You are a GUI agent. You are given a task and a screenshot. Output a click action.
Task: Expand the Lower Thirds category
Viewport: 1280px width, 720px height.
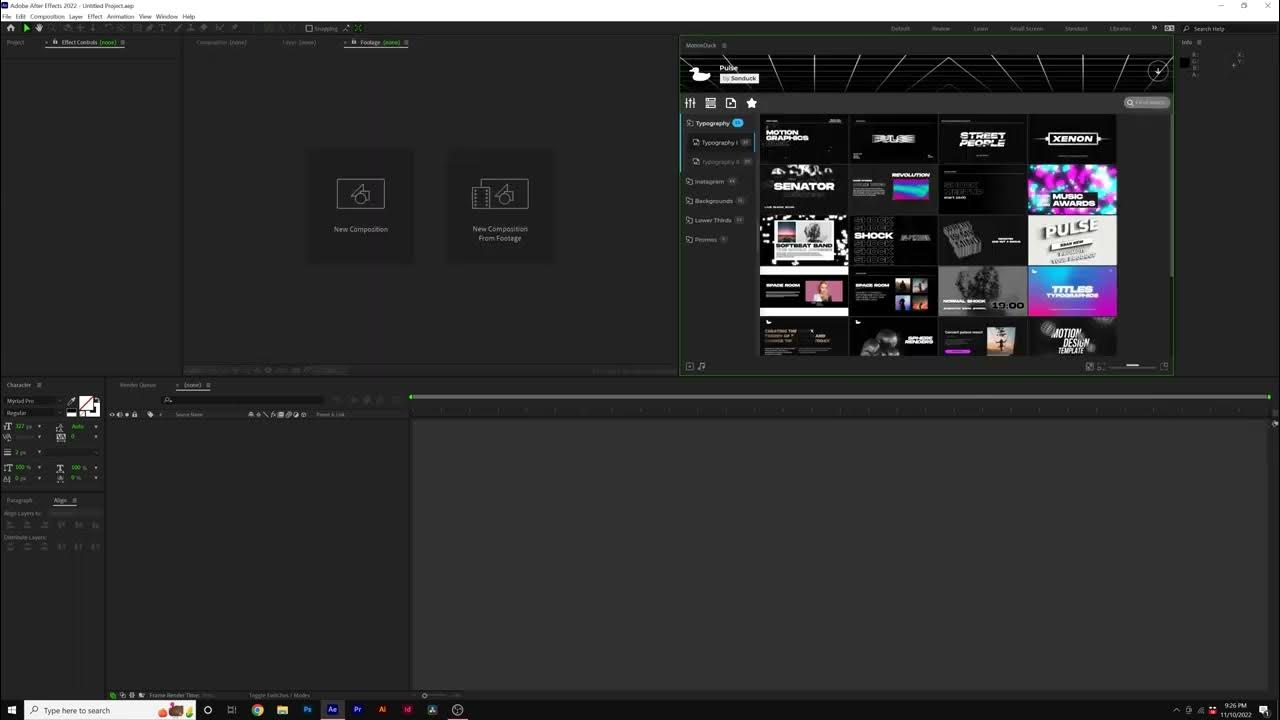point(713,220)
